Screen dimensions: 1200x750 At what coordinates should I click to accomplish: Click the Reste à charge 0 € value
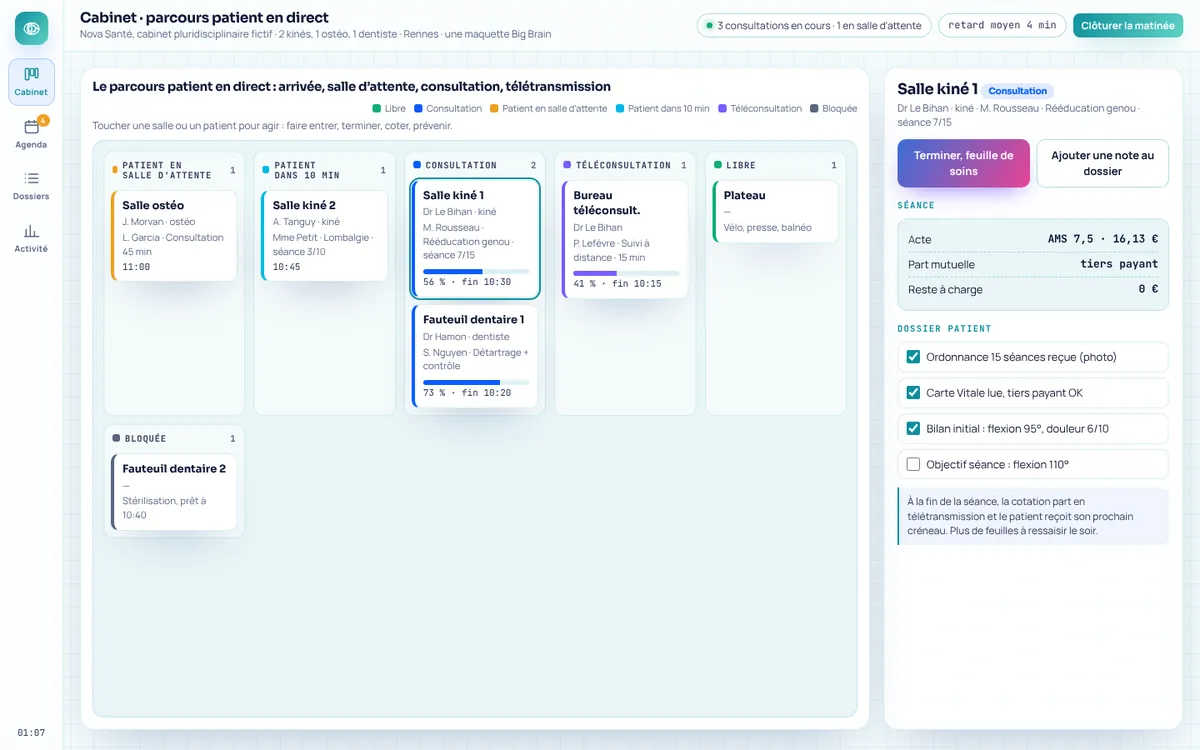(1148, 289)
